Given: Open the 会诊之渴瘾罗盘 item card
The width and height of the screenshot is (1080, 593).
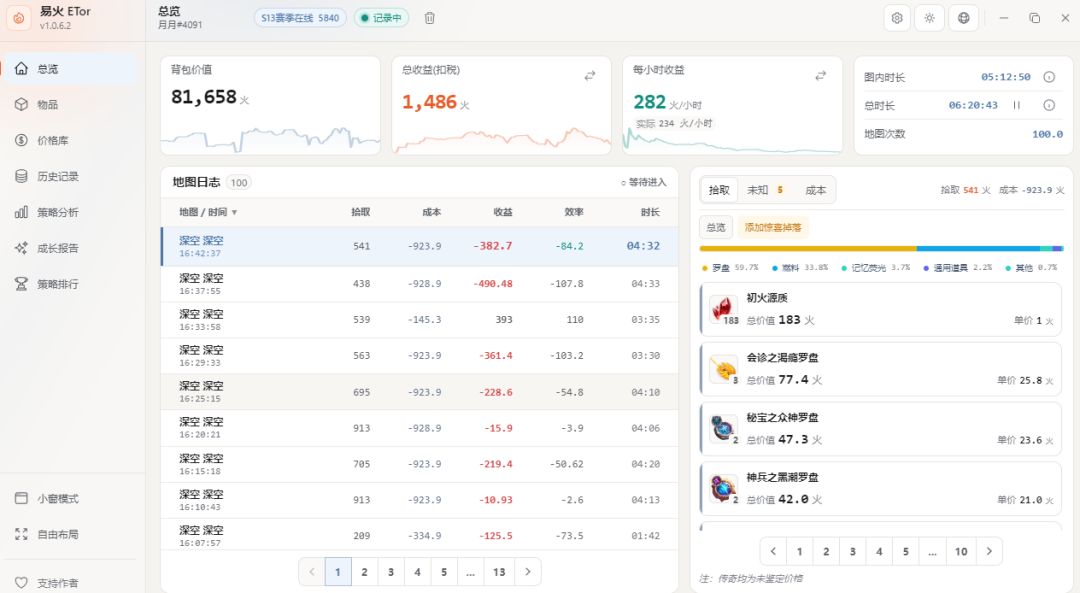Looking at the screenshot, I should point(880,369).
